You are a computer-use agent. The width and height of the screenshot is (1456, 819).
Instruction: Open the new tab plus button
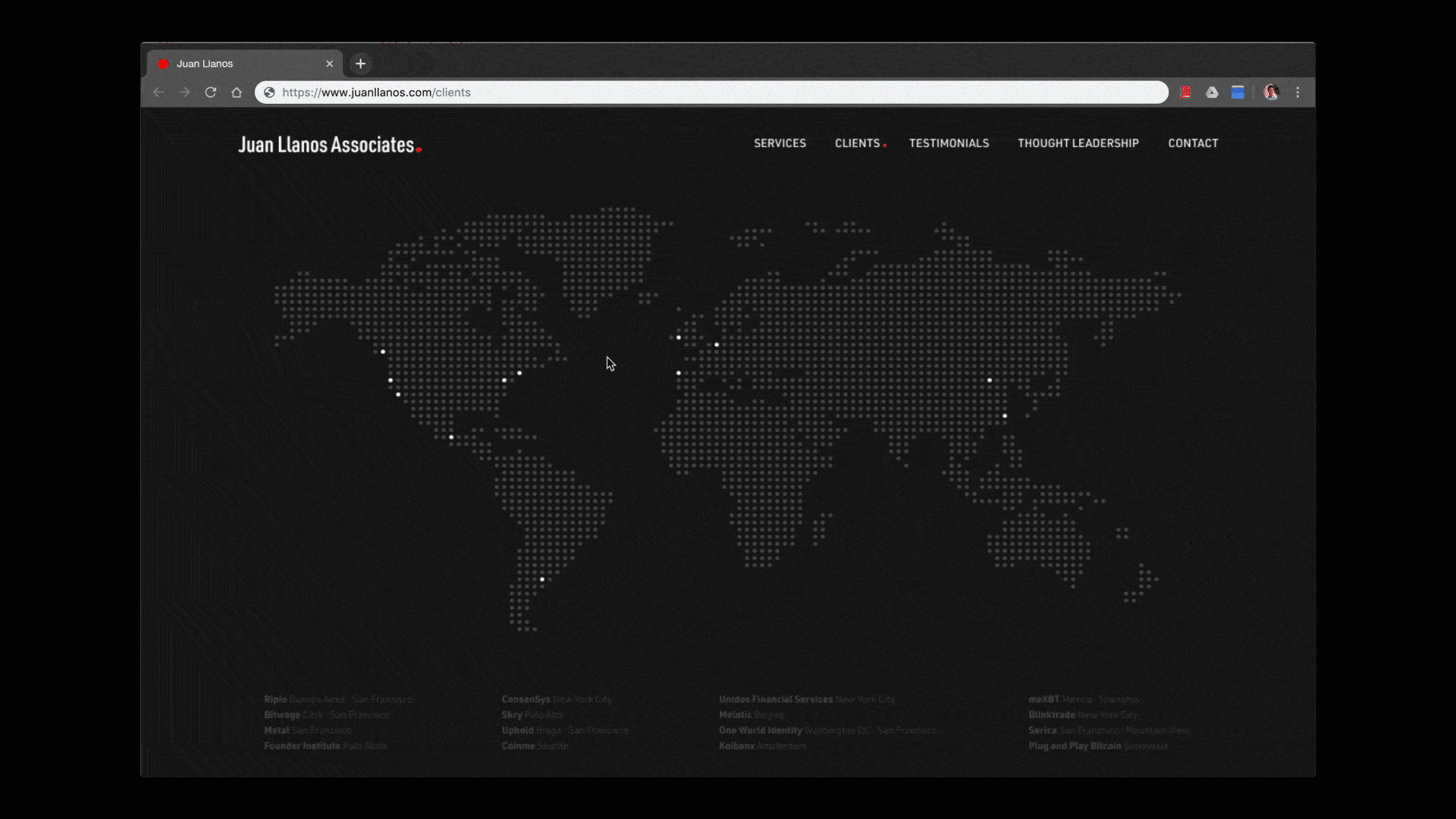[x=361, y=64]
